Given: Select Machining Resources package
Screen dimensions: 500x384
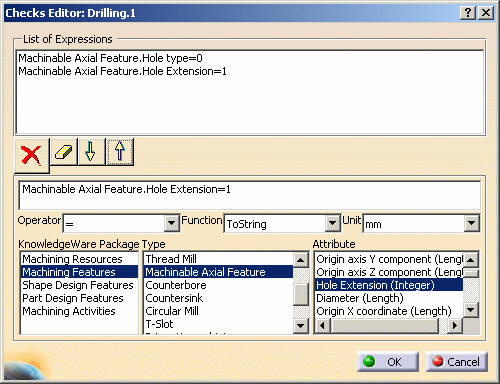Looking at the screenshot, I should pyautogui.click(x=79, y=259).
